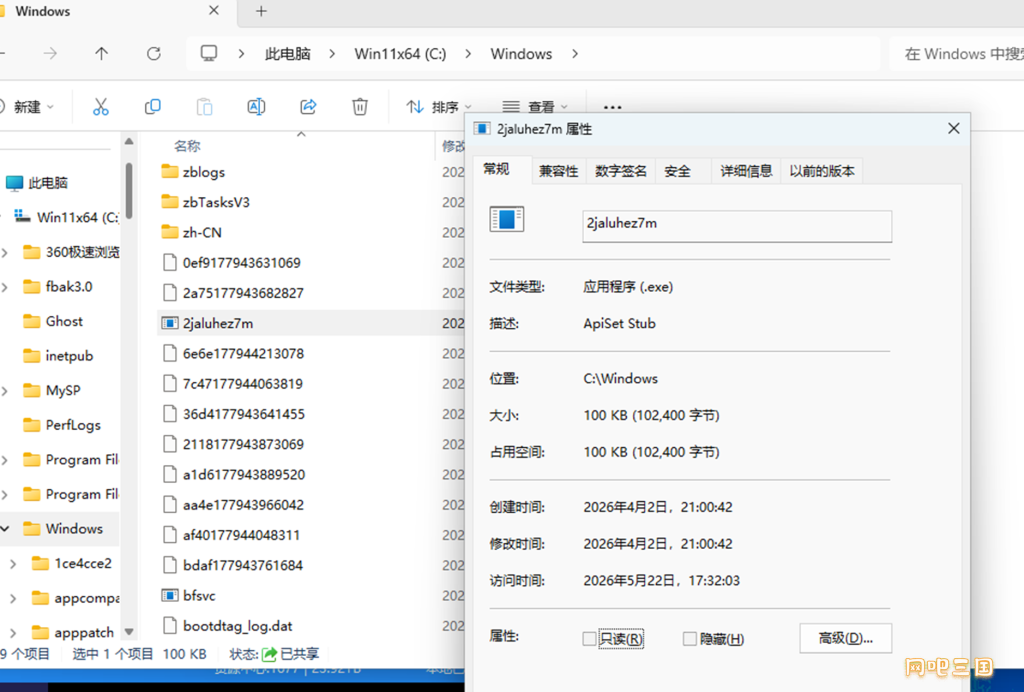
Task: Switch to 数字签名 tab
Action: click(x=620, y=171)
